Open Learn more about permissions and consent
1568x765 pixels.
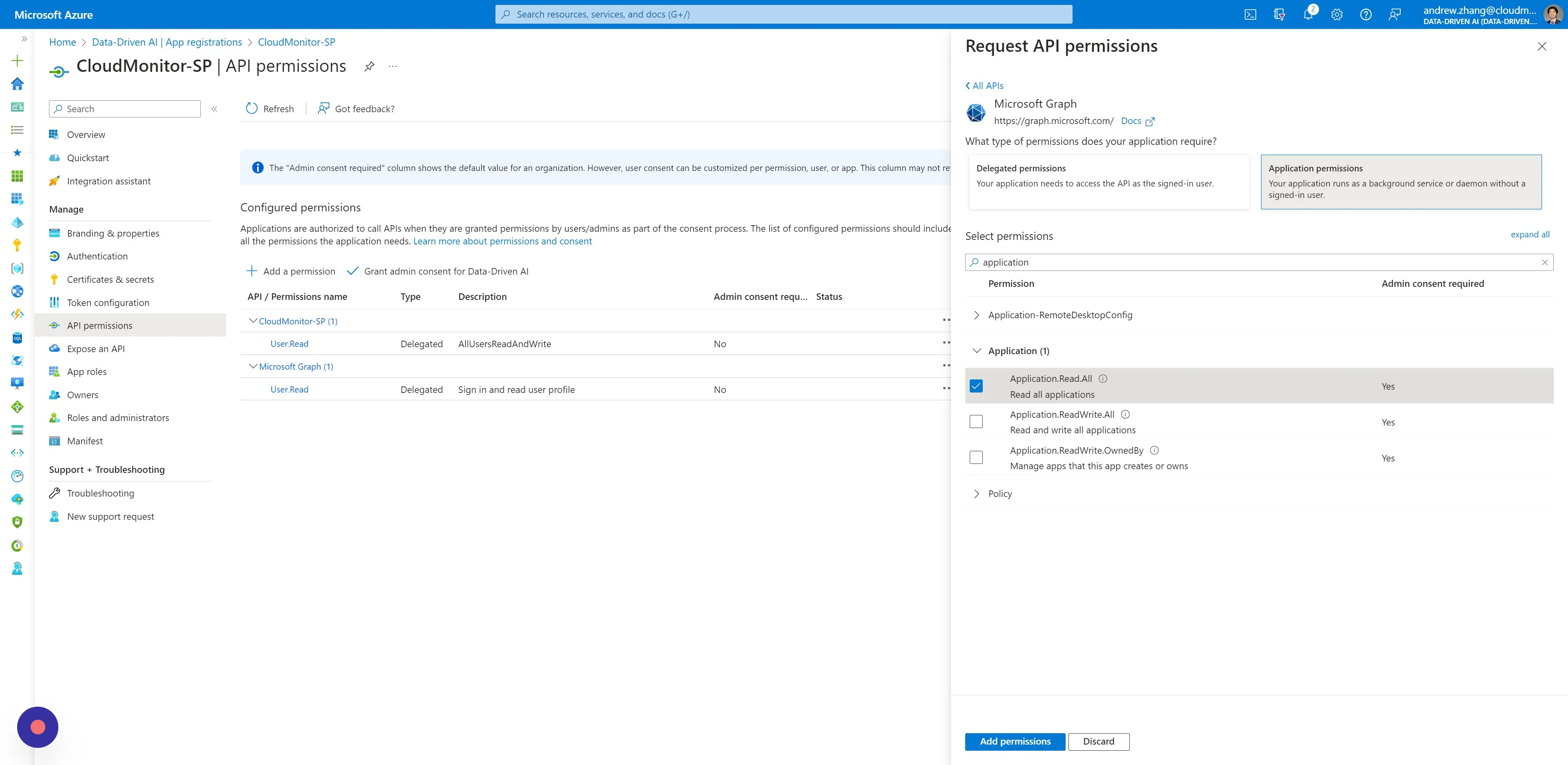[x=502, y=241]
